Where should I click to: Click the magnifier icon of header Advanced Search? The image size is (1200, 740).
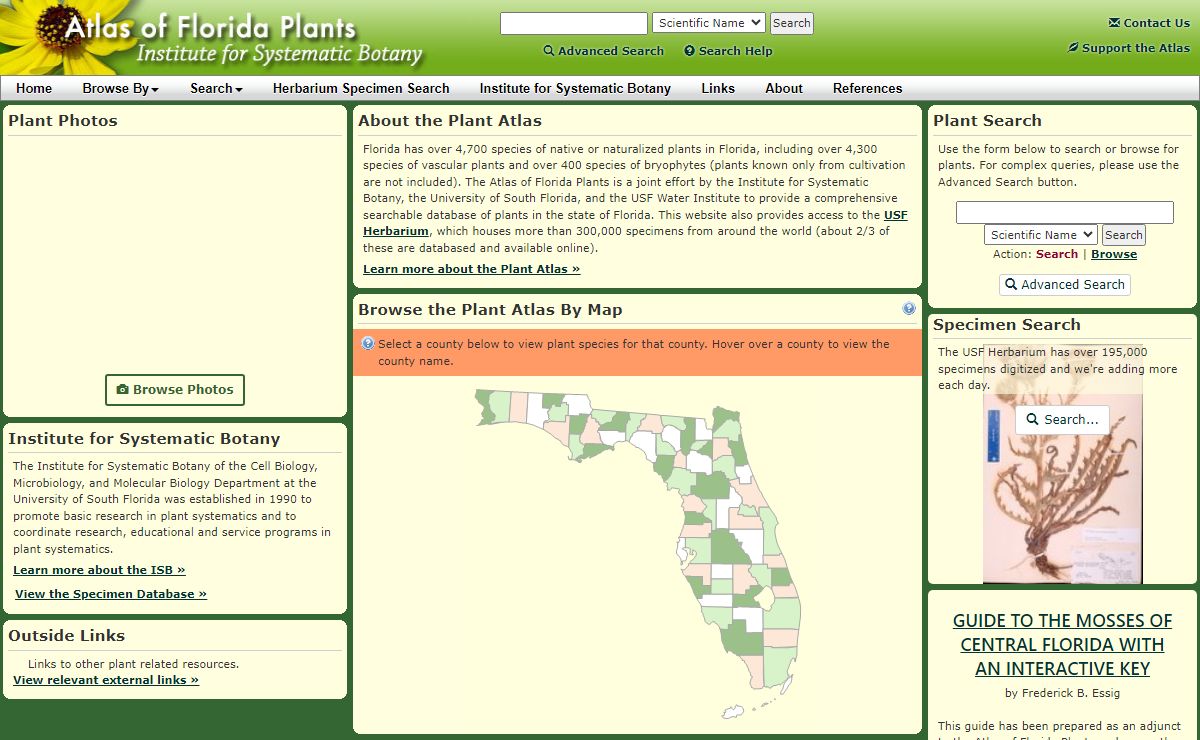pyautogui.click(x=549, y=51)
